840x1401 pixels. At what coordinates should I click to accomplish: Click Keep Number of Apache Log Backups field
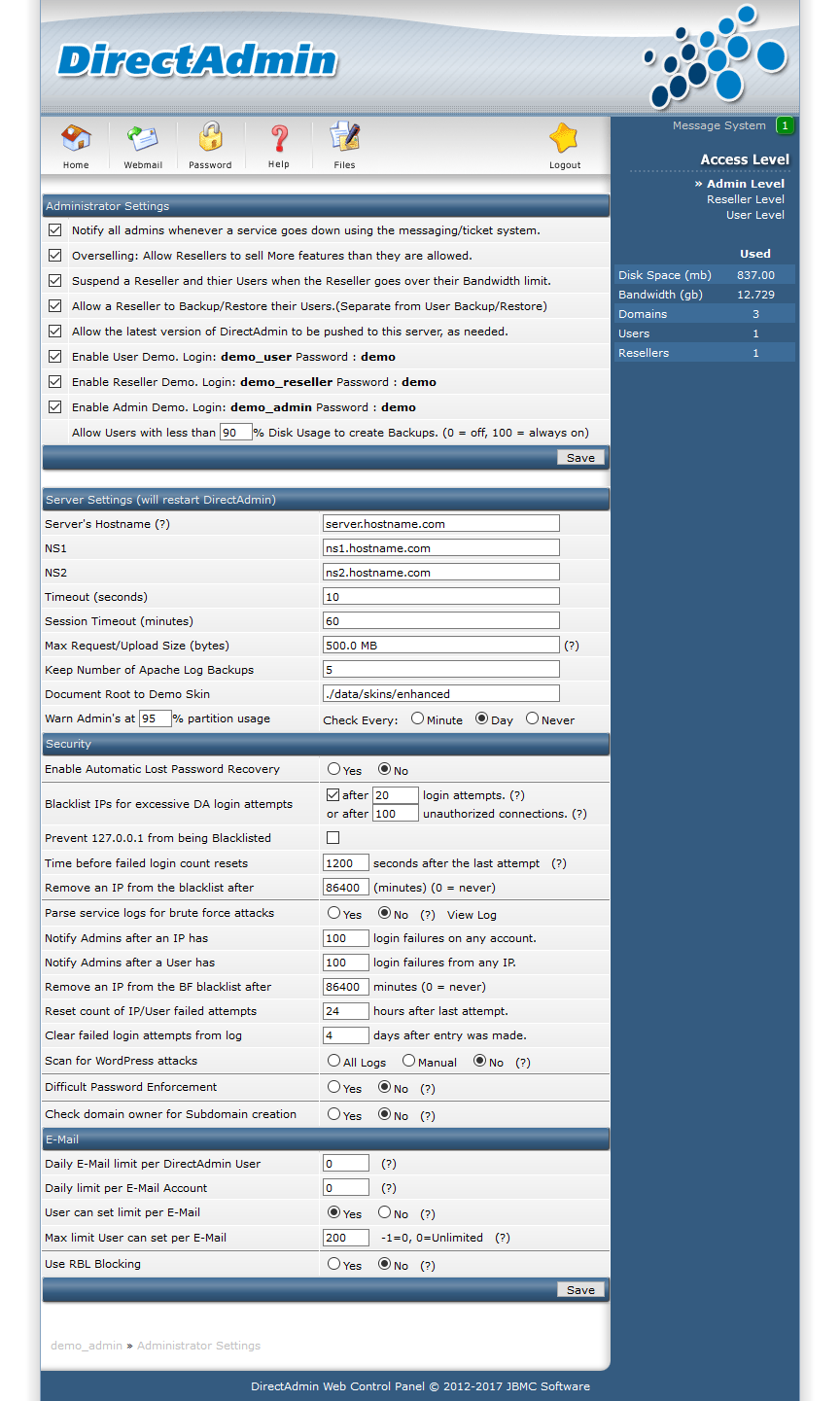click(x=441, y=669)
